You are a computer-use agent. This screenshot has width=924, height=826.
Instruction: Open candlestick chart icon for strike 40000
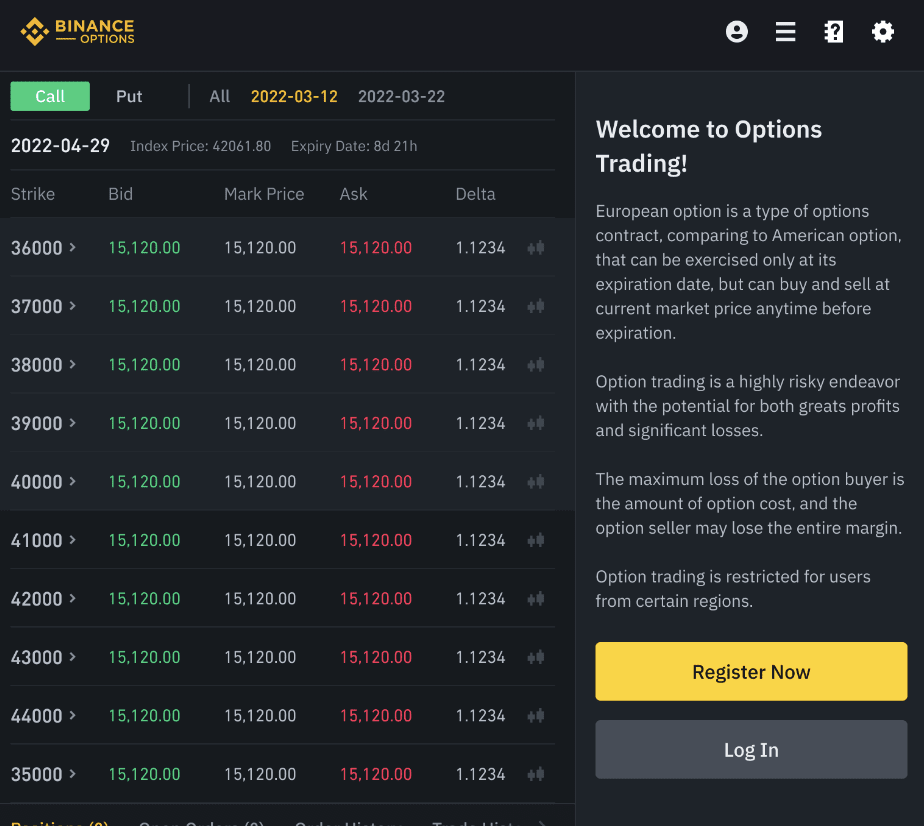pyautogui.click(x=536, y=482)
